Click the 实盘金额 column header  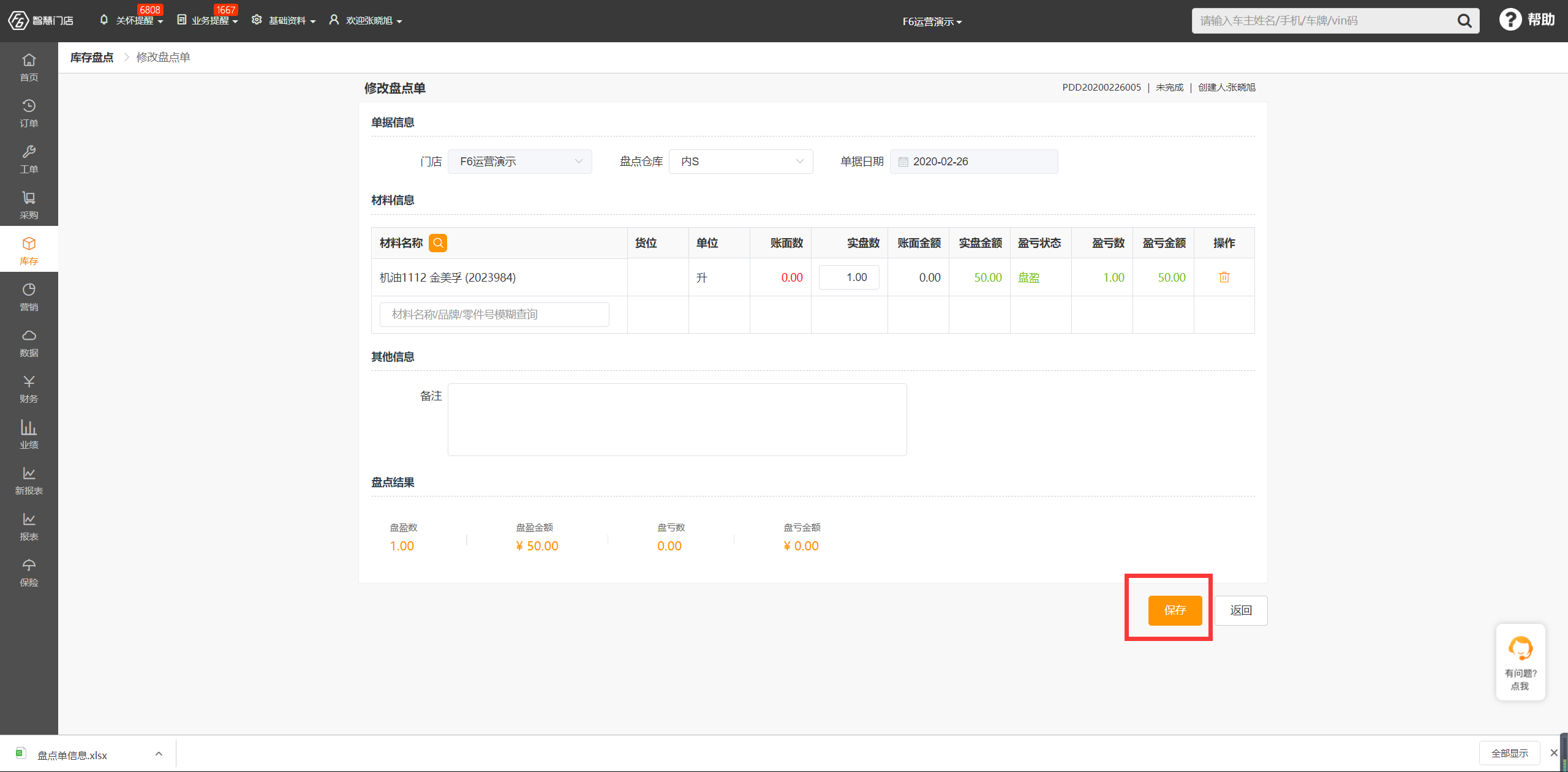tap(980, 243)
